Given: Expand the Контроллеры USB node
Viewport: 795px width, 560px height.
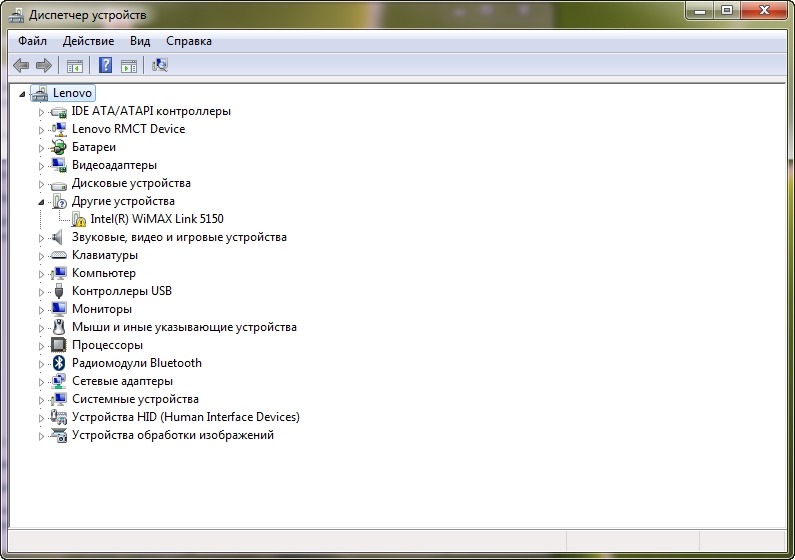Looking at the screenshot, I should click(x=42, y=292).
